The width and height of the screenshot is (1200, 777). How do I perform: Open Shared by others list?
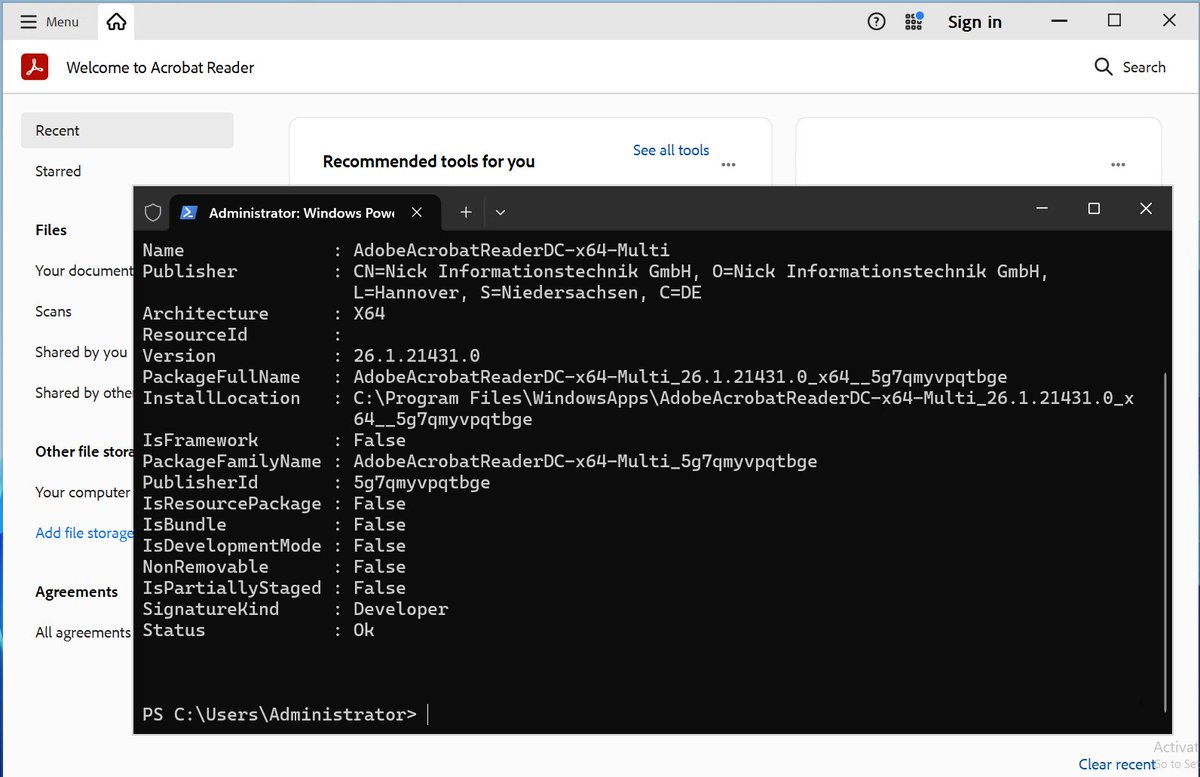pos(84,393)
